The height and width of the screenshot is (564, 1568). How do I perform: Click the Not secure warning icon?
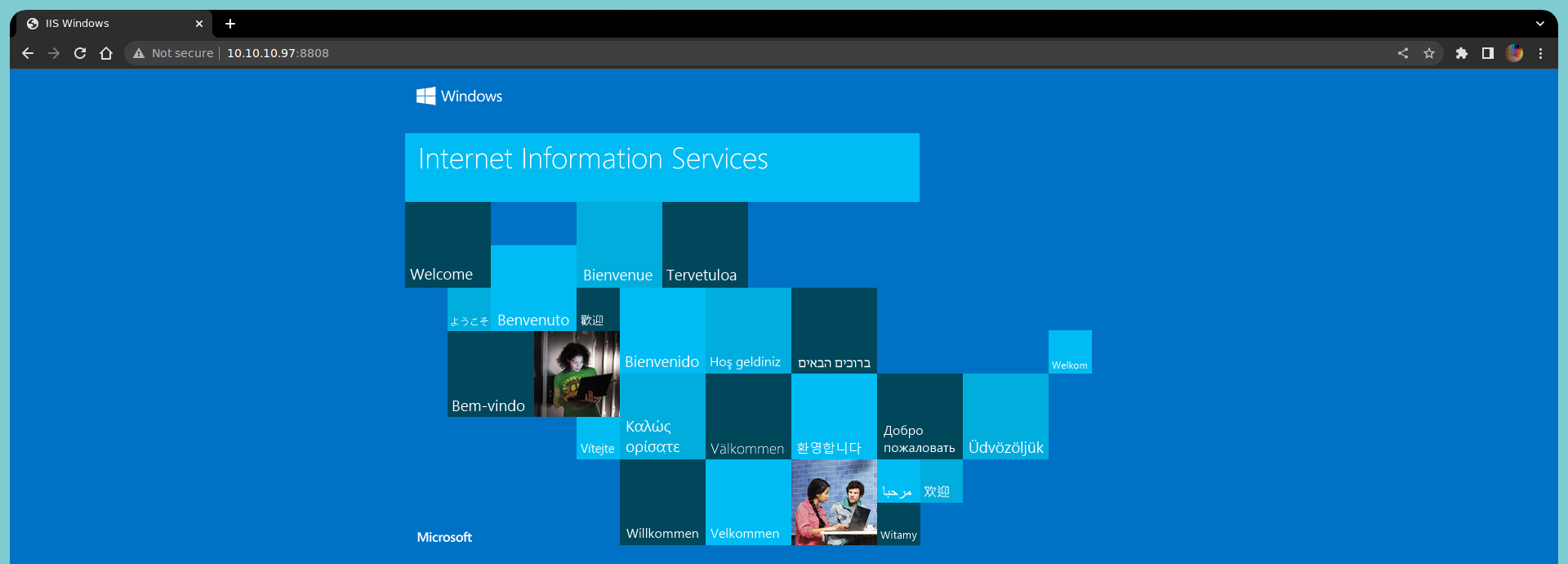[139, 53]
